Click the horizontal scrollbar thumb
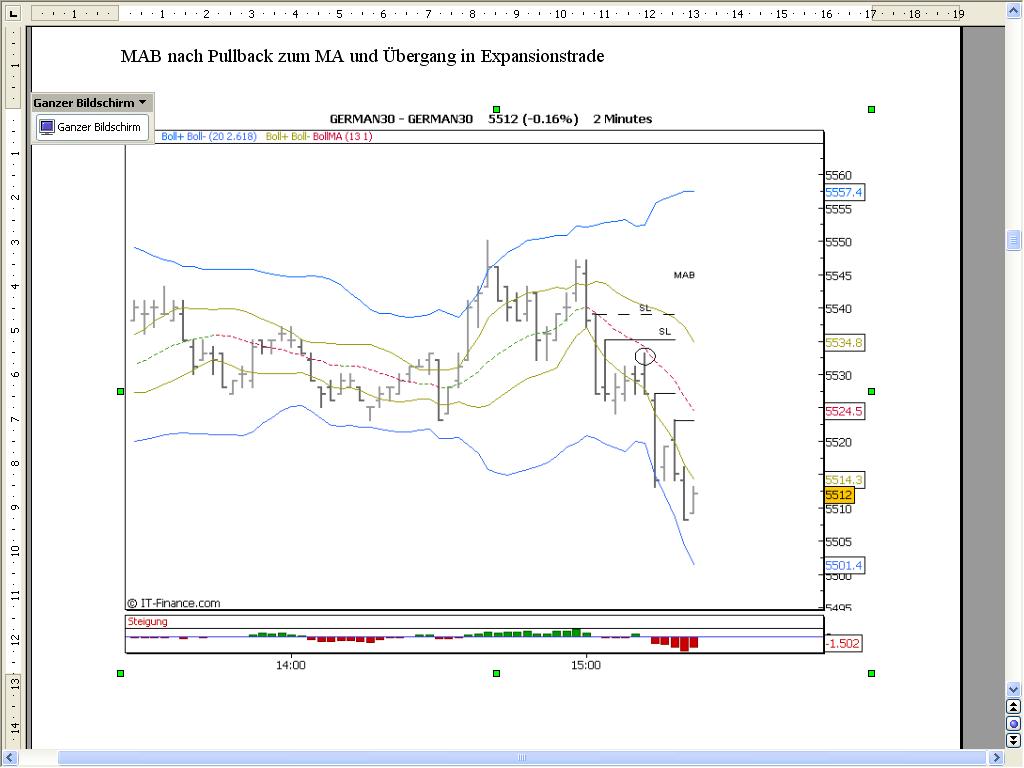 520,758
